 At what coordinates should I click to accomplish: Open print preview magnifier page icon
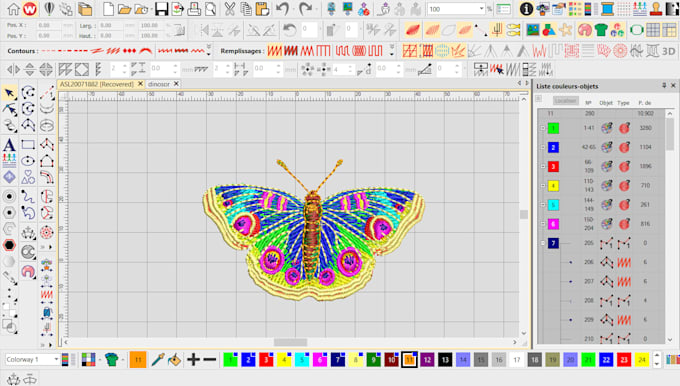(211, 9)
